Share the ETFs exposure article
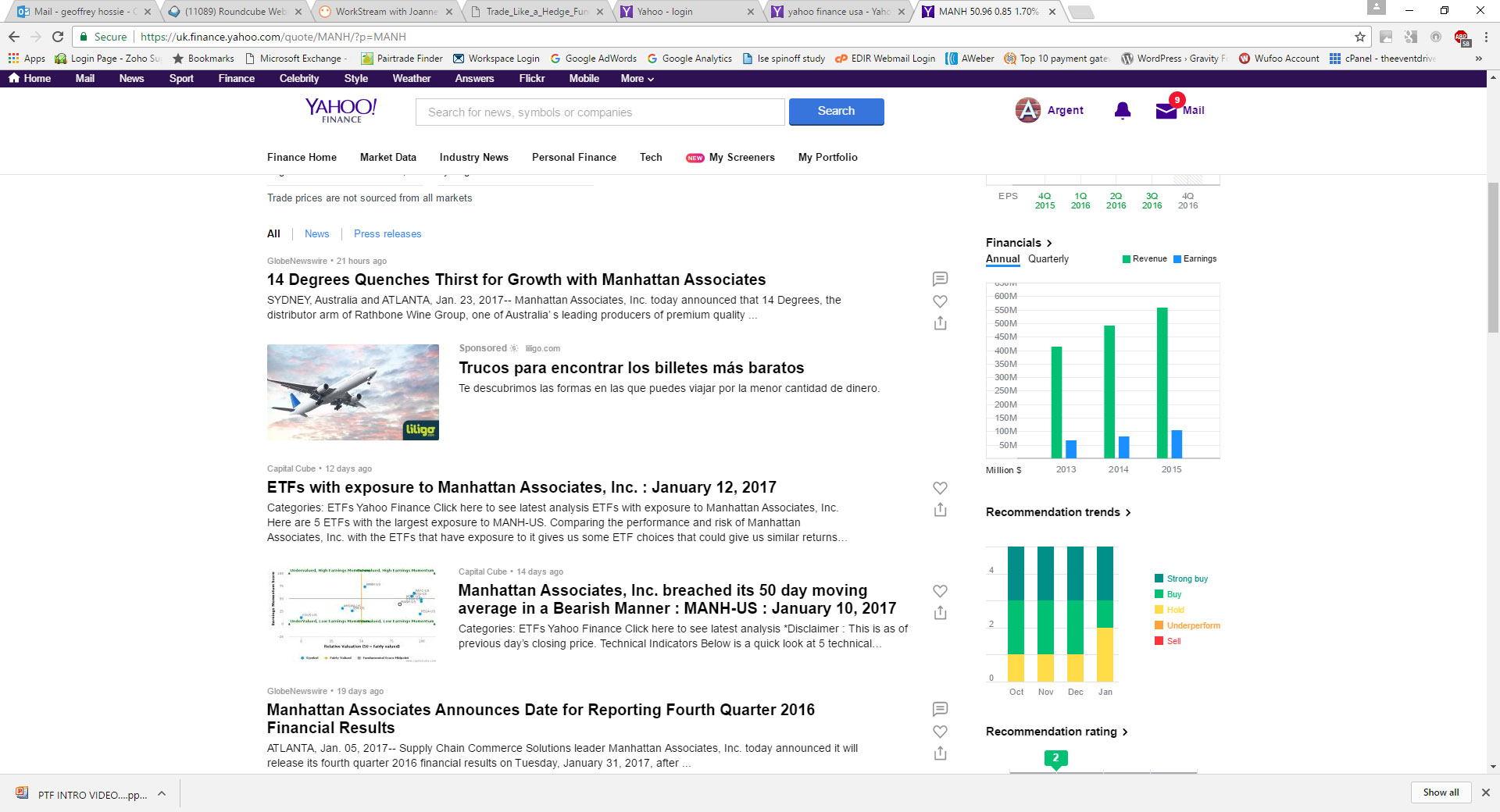 [x=940, y=510]
